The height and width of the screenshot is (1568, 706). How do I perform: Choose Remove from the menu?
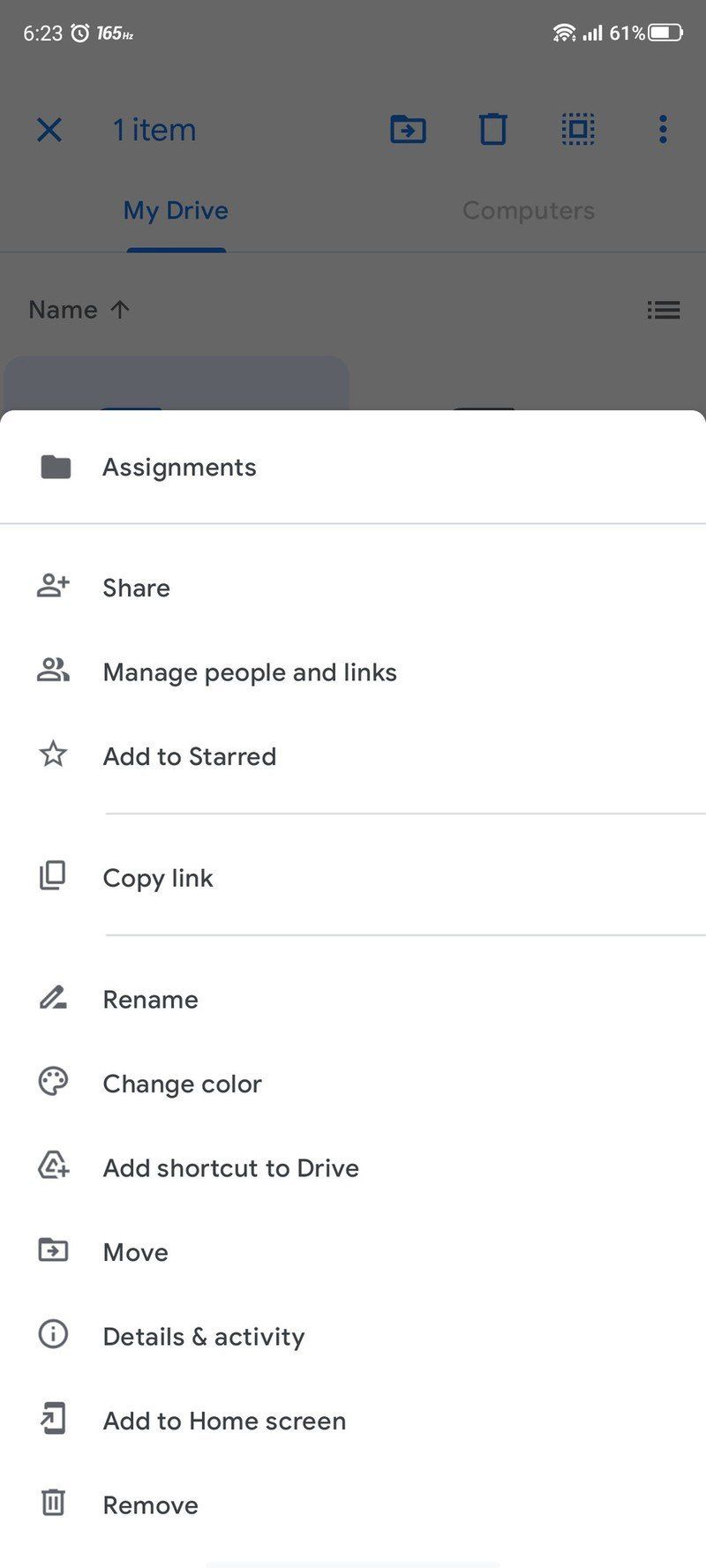point(150,1504)
